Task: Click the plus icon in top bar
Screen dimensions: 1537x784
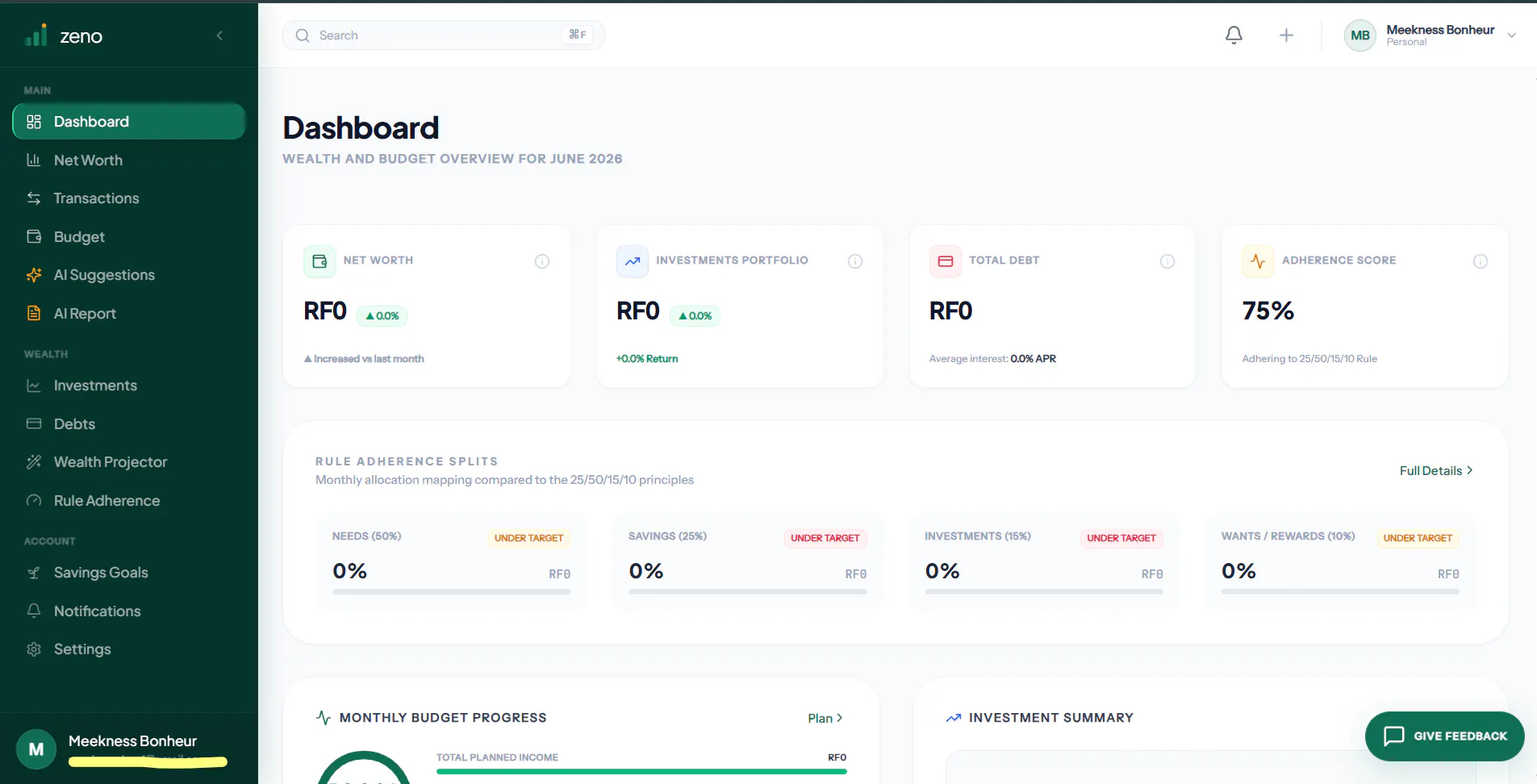Action: [1286, 35]
